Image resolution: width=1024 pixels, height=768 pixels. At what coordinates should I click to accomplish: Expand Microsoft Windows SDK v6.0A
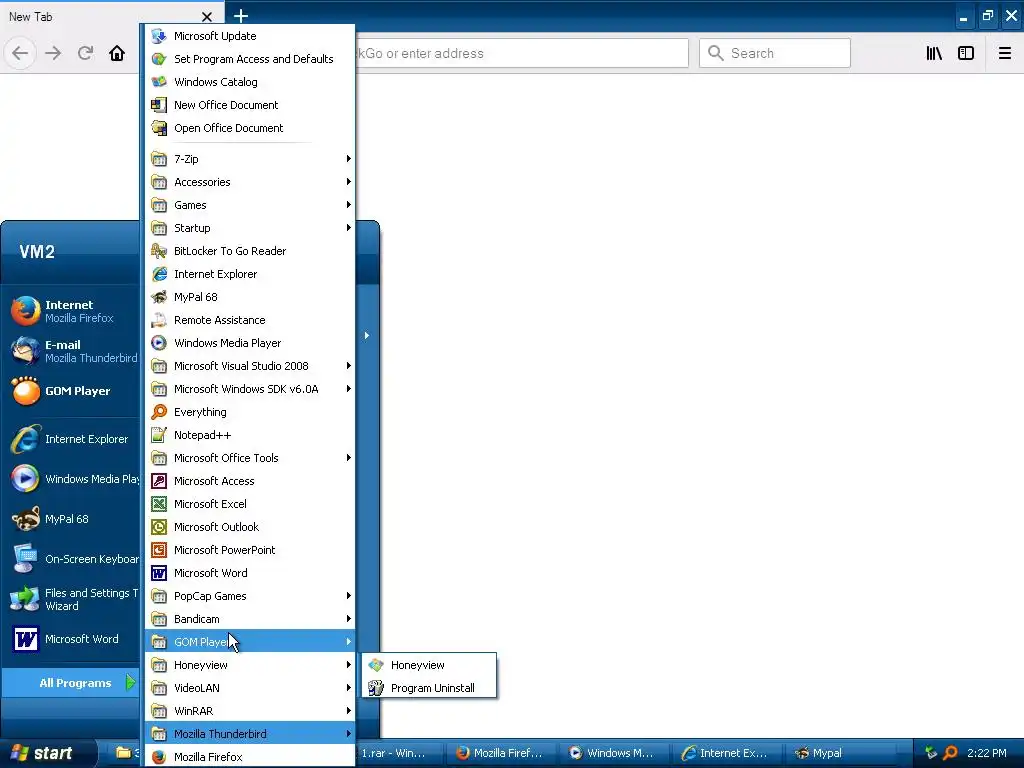[x=249, y=389]
